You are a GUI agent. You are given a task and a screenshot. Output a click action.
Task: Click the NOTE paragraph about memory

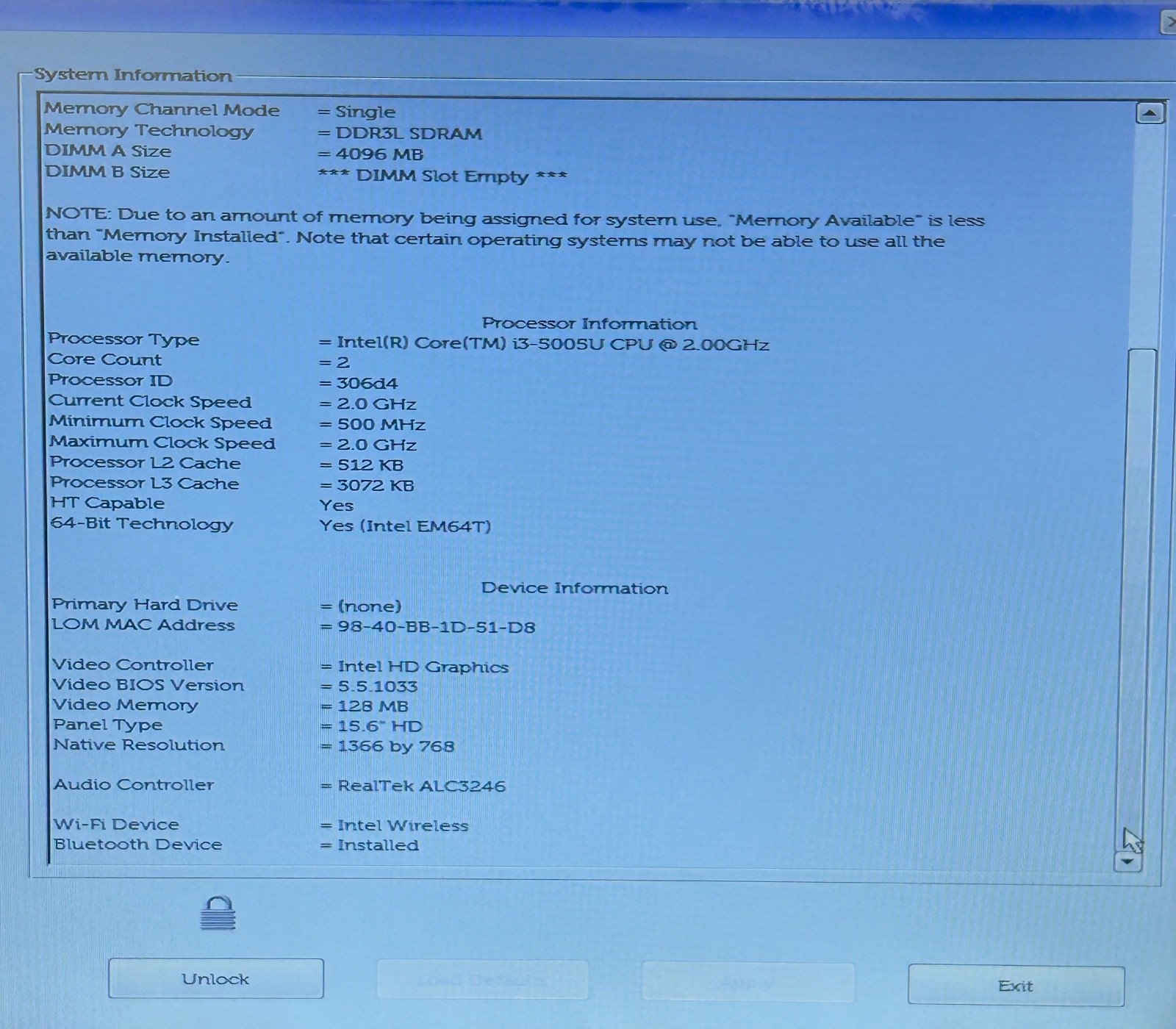[514, 237]
